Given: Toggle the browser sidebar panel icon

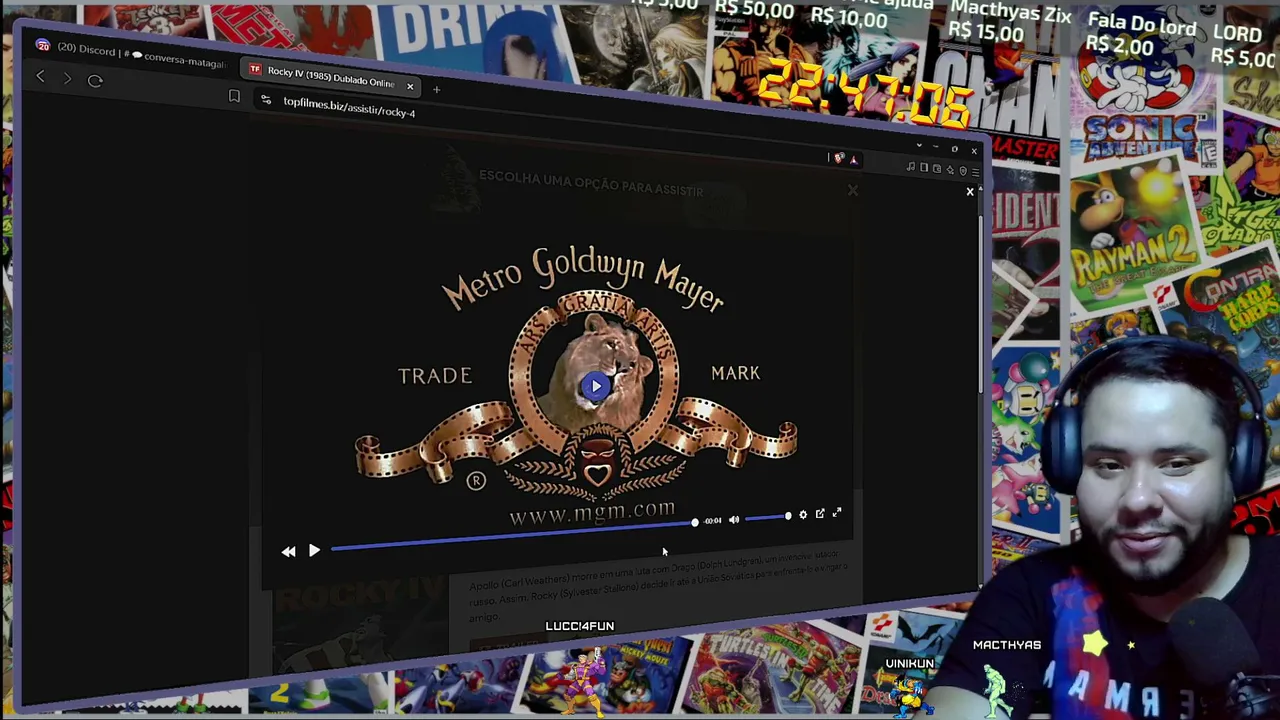Looking at the screenshot, I should [x=924, y=168].
